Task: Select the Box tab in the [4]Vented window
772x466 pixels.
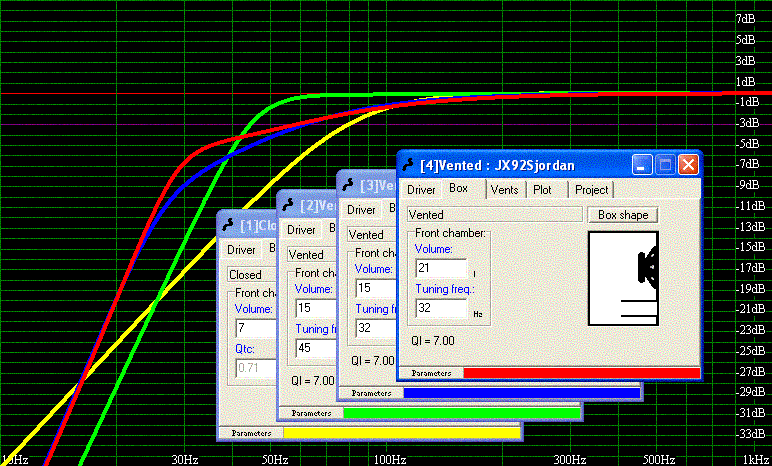Action: 458,189
